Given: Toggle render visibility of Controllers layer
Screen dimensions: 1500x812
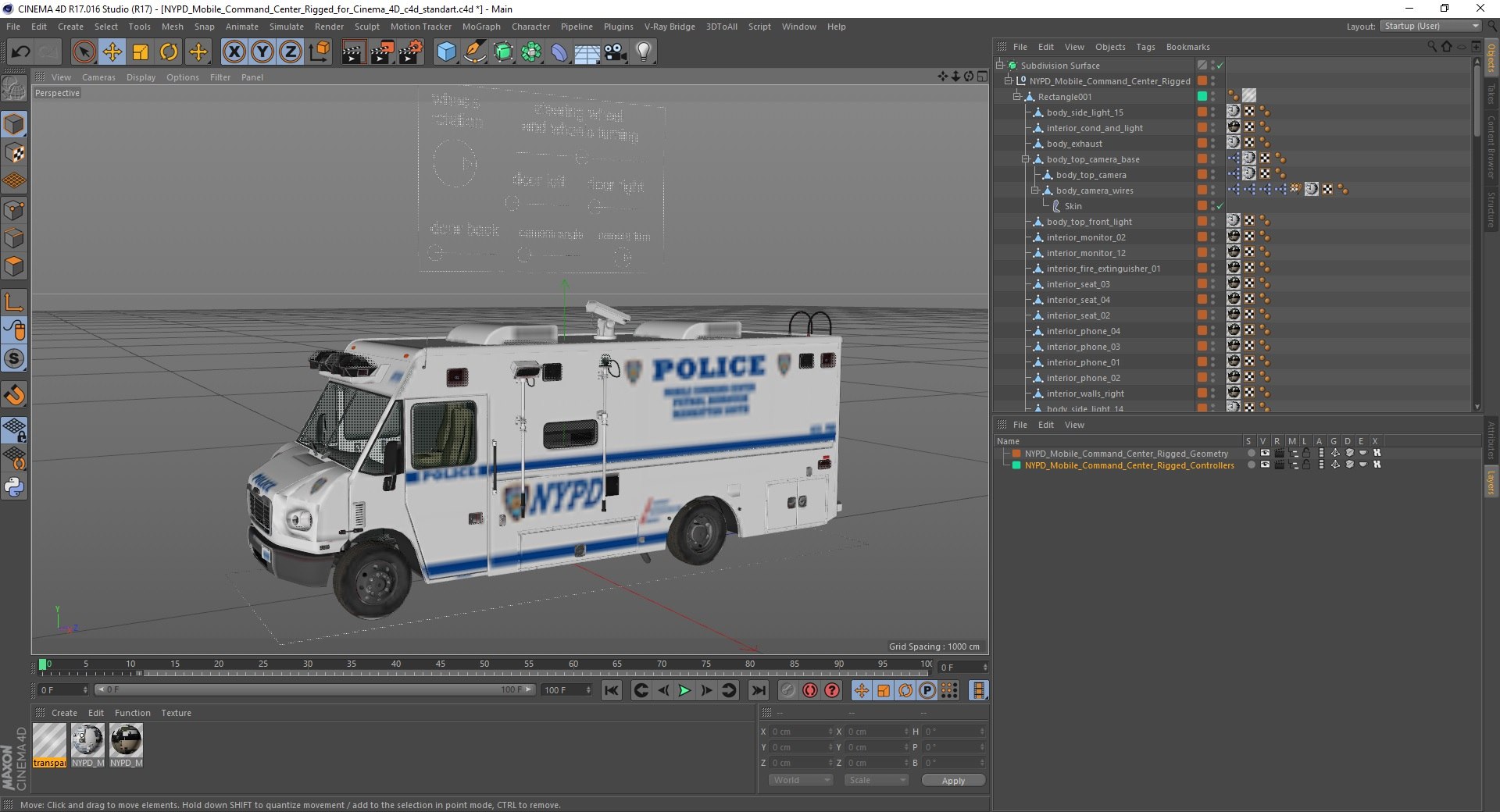Looking at the screenshot, I should pyautogui.click(x=1279, y=465).
